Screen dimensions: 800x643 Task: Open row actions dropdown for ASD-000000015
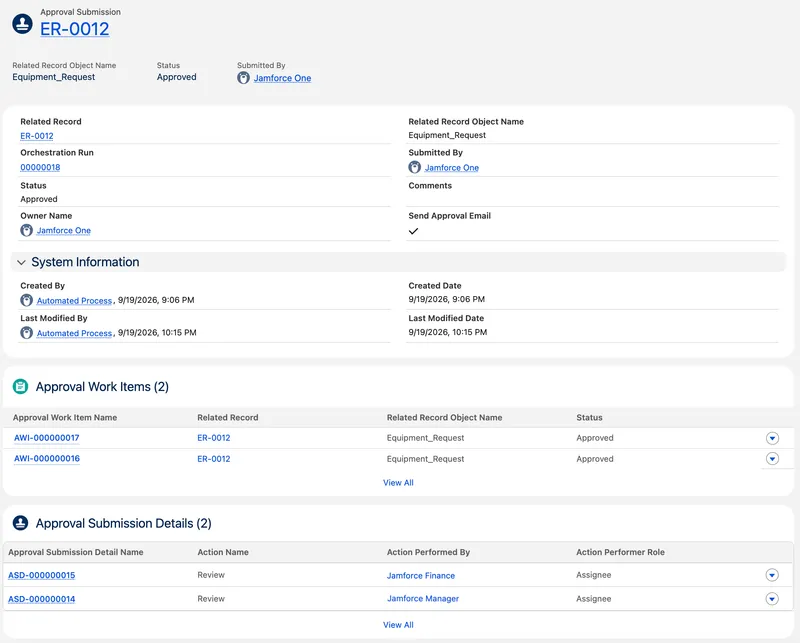(772, 575)
